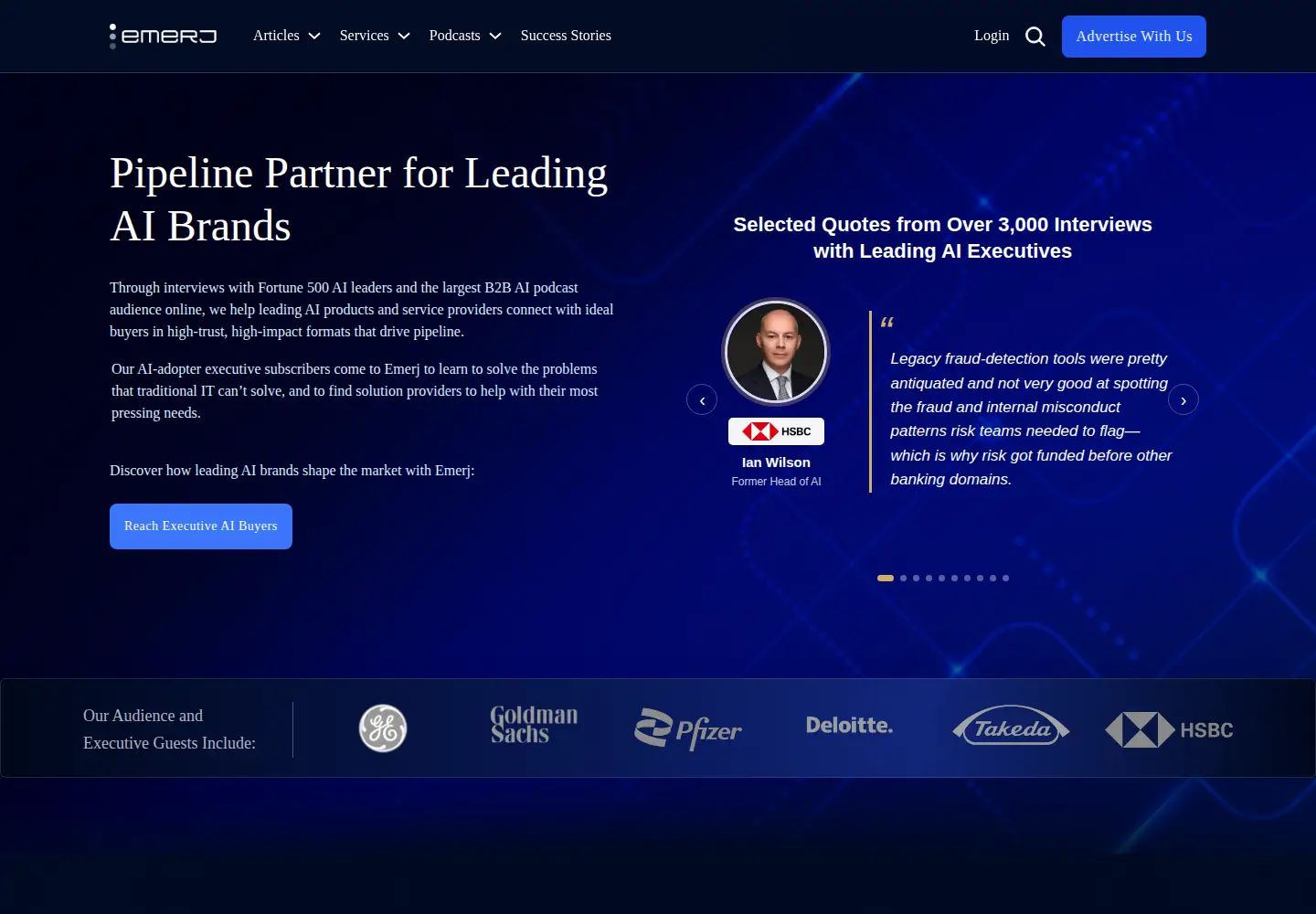Expand the Services dropdown chevron

pos(404,37)
